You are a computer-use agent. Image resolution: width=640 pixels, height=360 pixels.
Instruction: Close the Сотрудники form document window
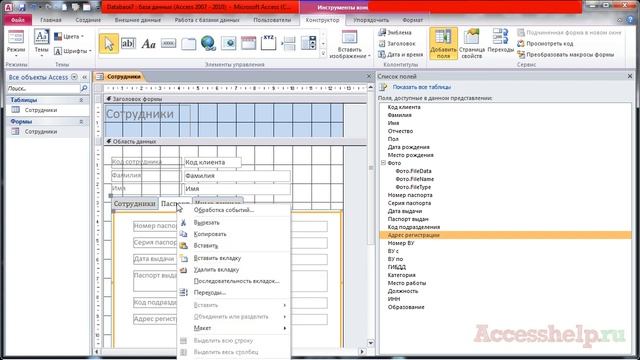(369, 76)
